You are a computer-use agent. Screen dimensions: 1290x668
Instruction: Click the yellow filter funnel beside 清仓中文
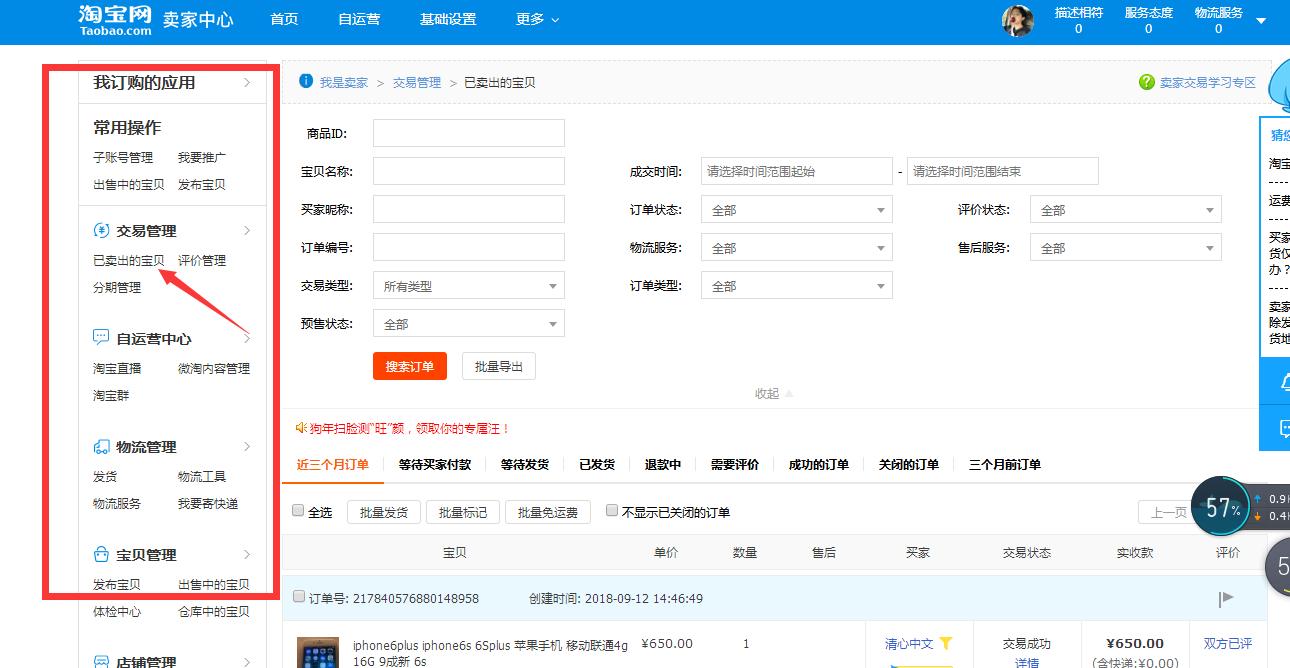(944, 643)
